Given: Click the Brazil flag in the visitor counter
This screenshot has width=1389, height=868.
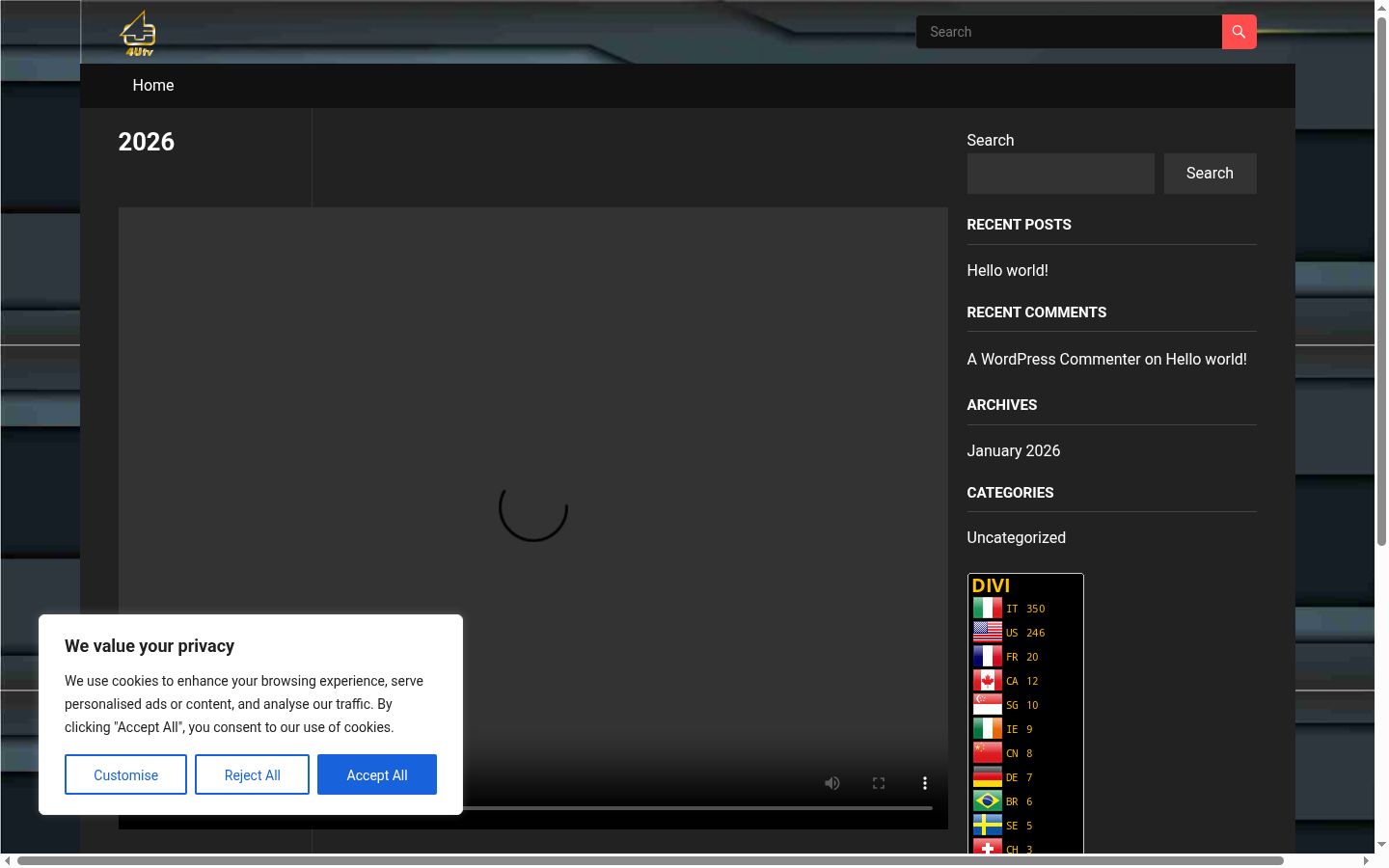Looking at the screenshot, I should [x=988, y=801].
